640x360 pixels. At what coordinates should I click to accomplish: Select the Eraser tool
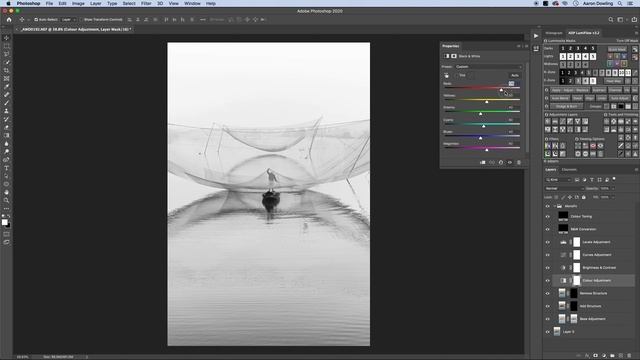click(6, 127)
